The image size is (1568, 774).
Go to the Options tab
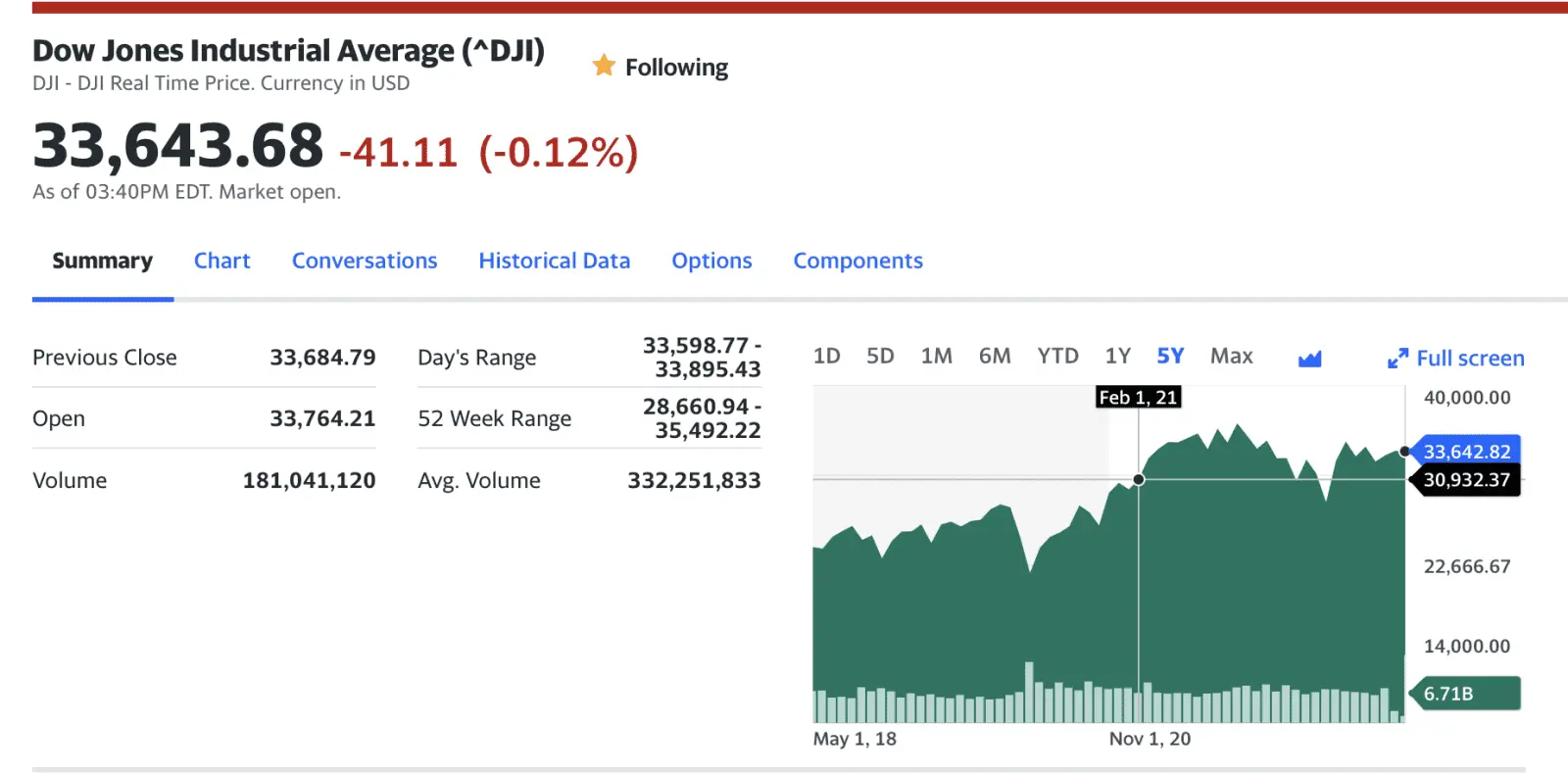click(711, 261)
